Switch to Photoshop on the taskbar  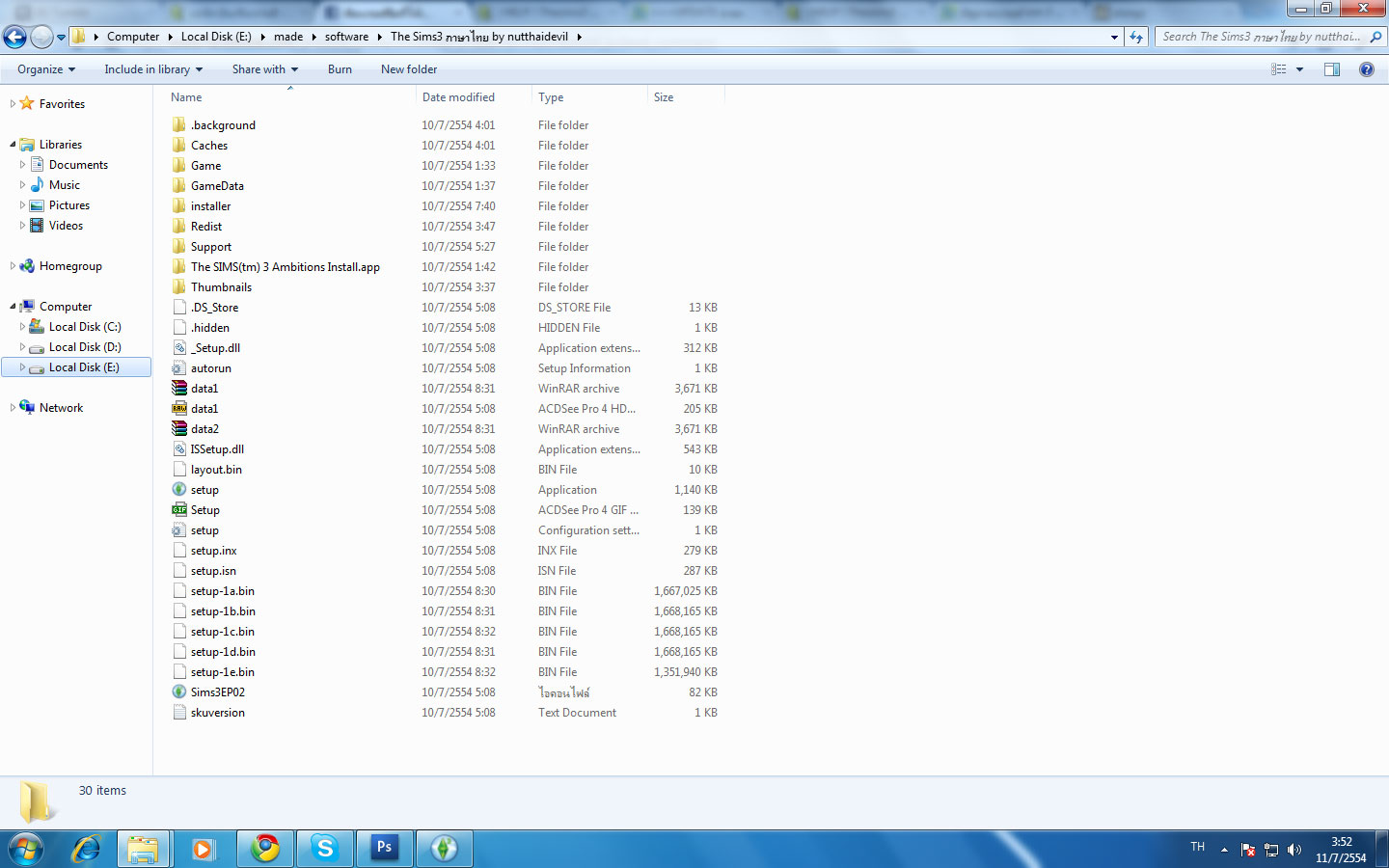click(385, 849)
